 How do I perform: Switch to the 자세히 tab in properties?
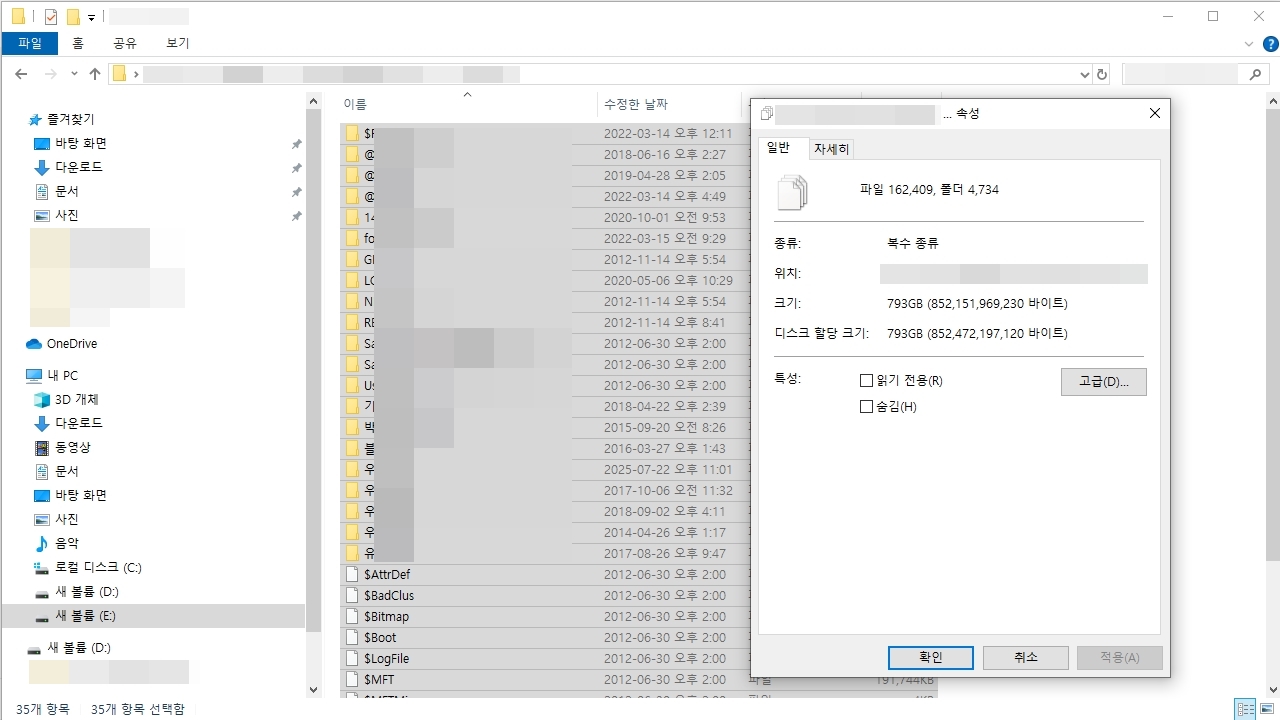pos(831,149)
